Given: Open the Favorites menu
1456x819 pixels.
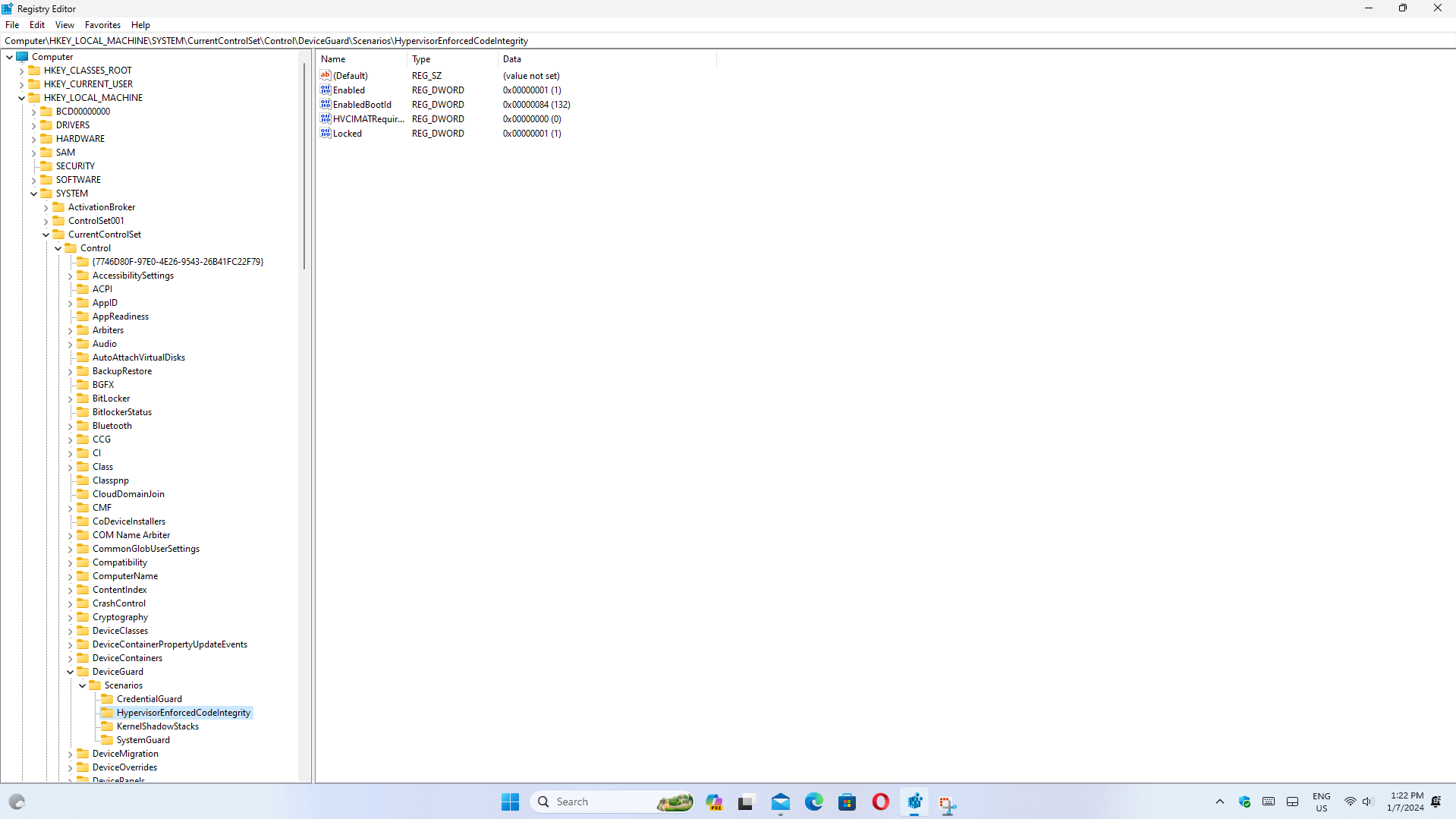Looking at the screenshot, I should tap(102, 25).
